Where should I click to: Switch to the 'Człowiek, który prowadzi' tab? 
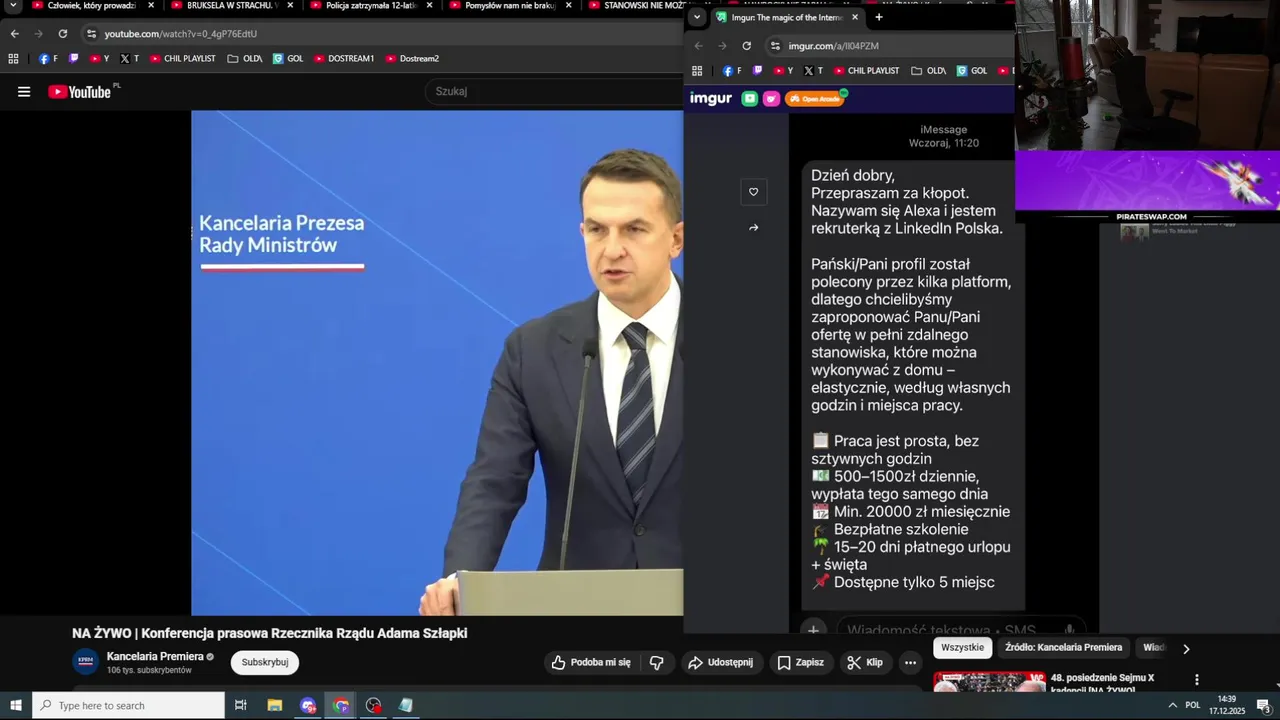(x=91, y=6)
